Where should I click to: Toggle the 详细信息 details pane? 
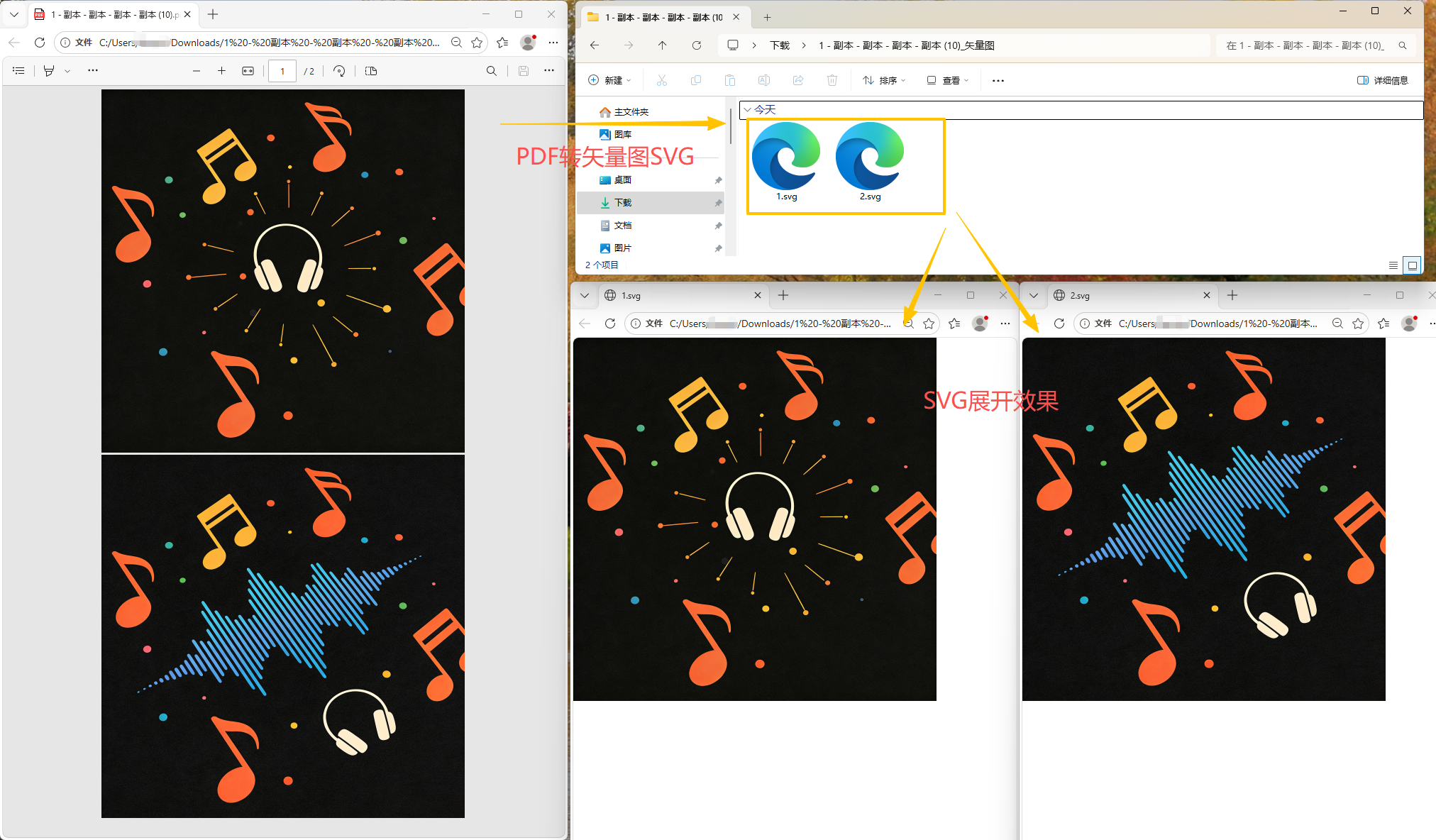coord(1382,80)
